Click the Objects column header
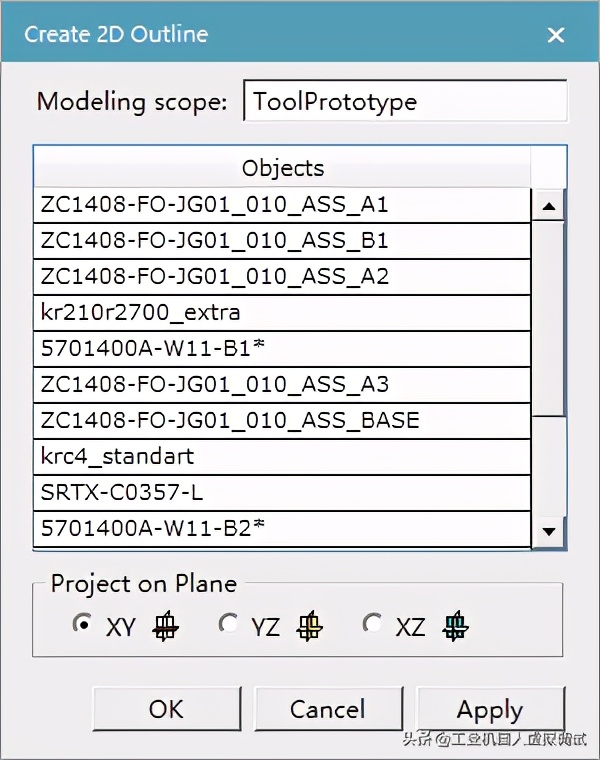 point(282,167)
